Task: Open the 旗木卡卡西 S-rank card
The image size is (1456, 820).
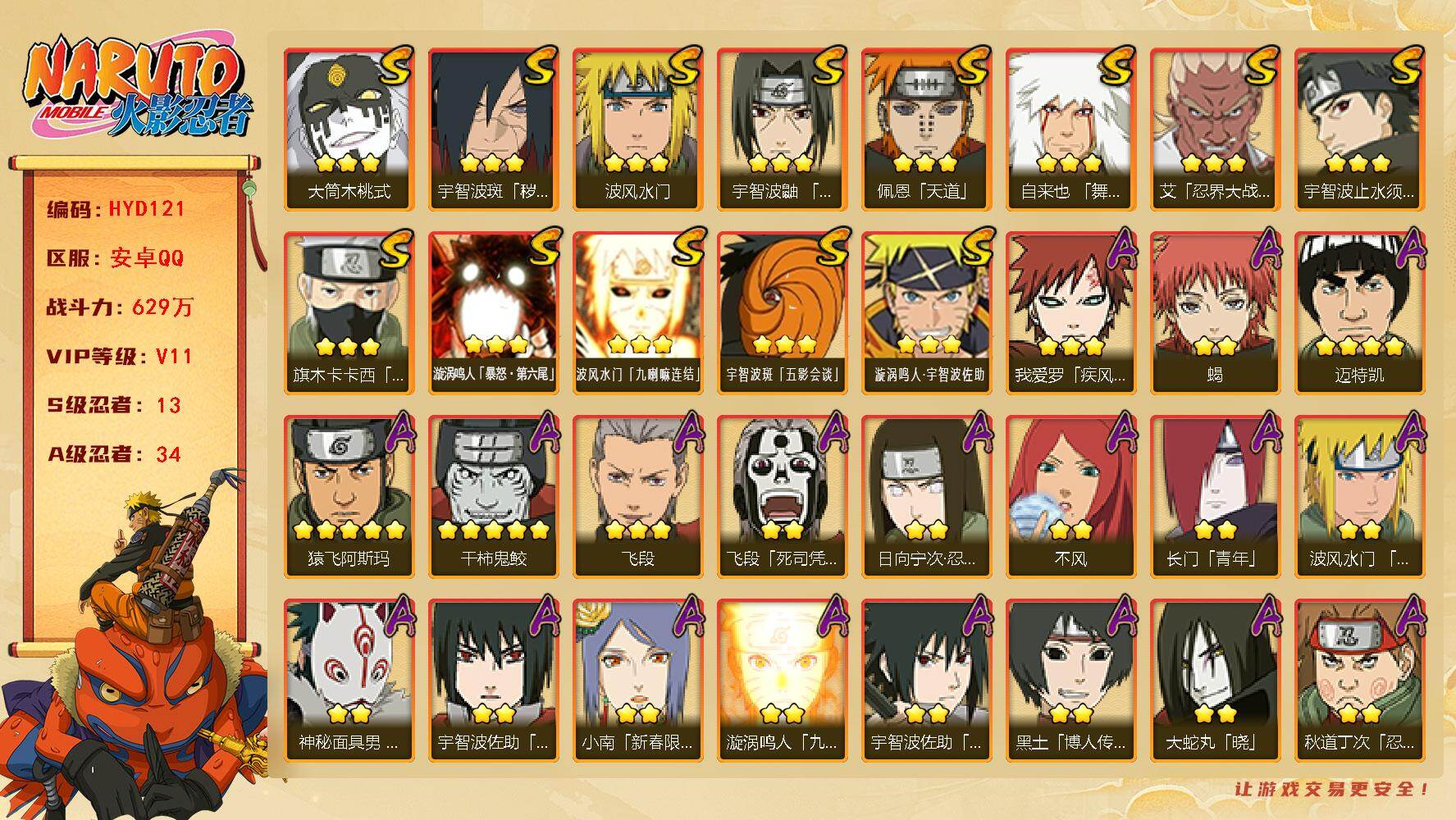Action: [x=349, y=312]
